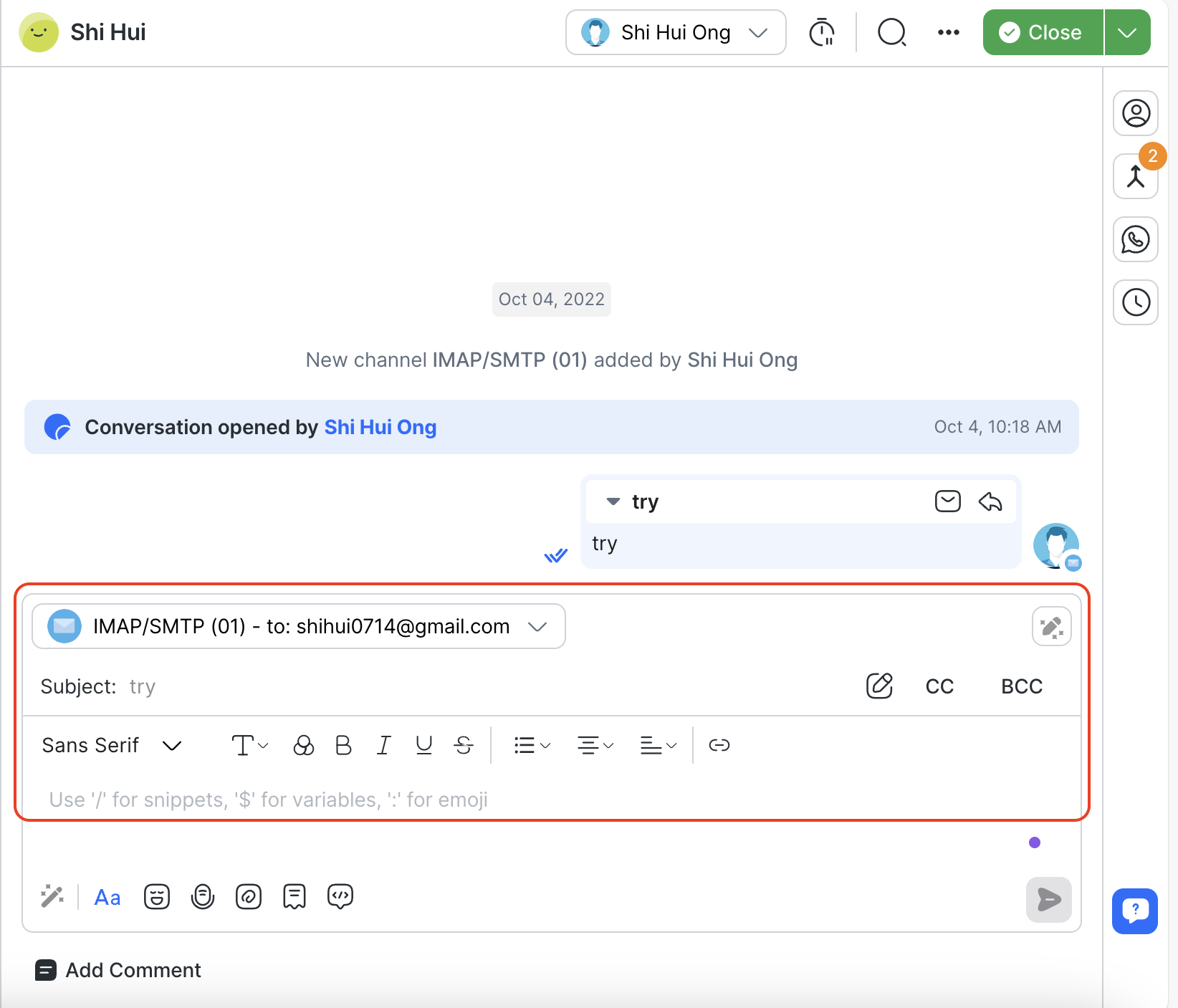Expand the Close button arrow menu
The width and height of the screenshot is (1178, 1008).
point(1127,32)
